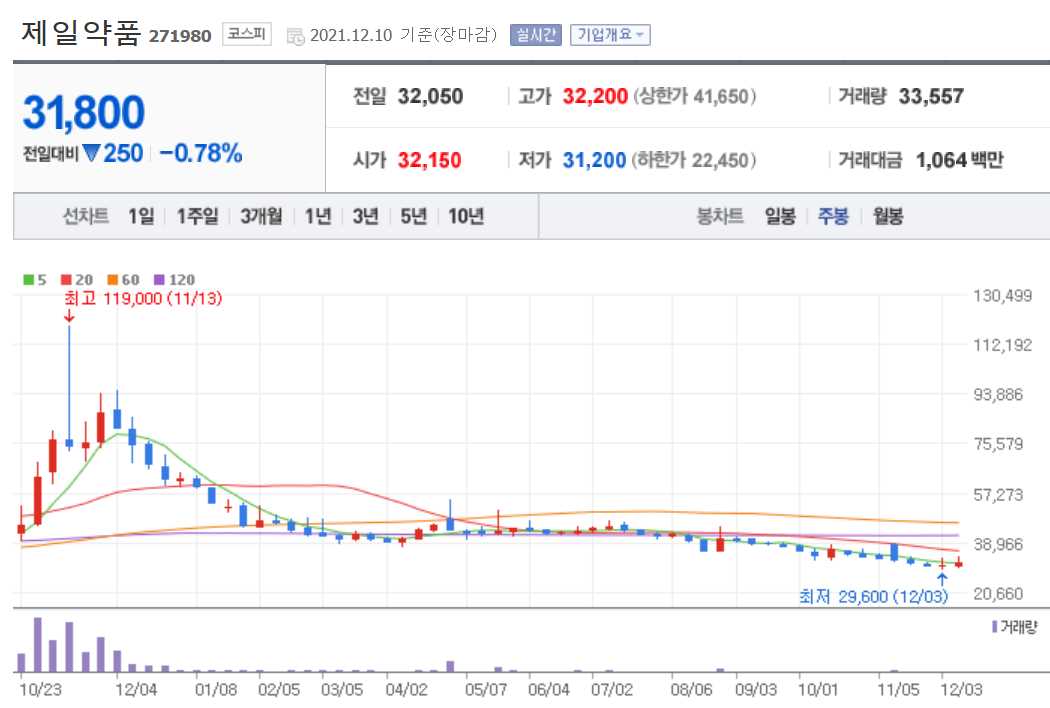This screenshot has height=708, width=1050.
Task: Select the 3개월 period option
Action: coord(261,215)
